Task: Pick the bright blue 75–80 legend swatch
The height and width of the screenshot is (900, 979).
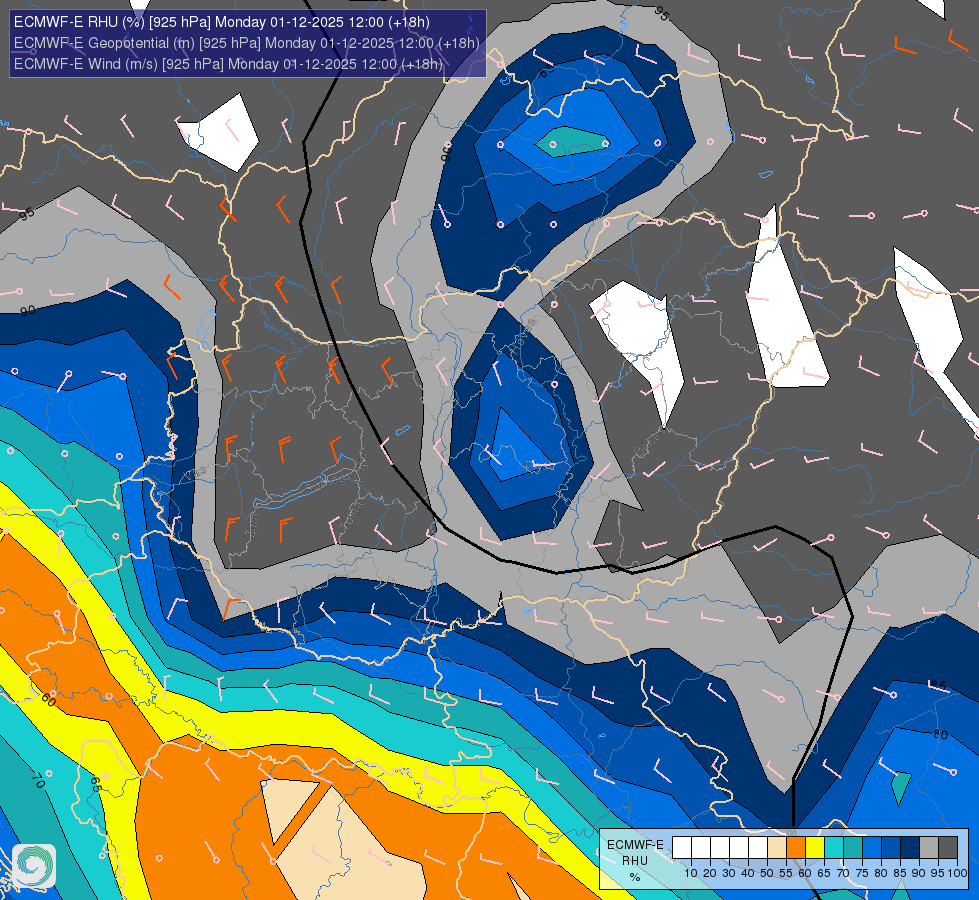Action: click(872, 848)
